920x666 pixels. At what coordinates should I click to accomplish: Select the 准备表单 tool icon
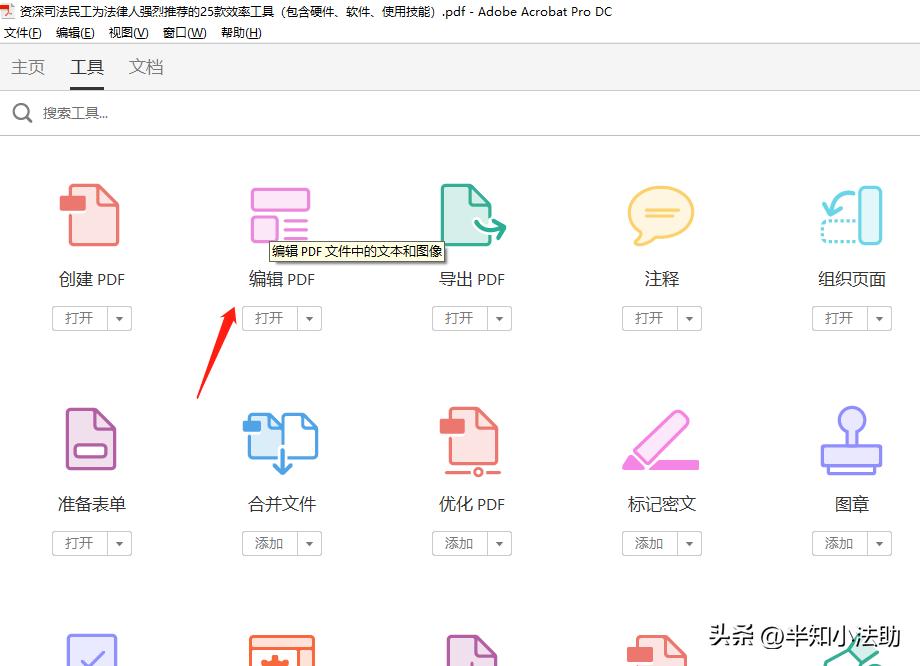click(91, 438)
